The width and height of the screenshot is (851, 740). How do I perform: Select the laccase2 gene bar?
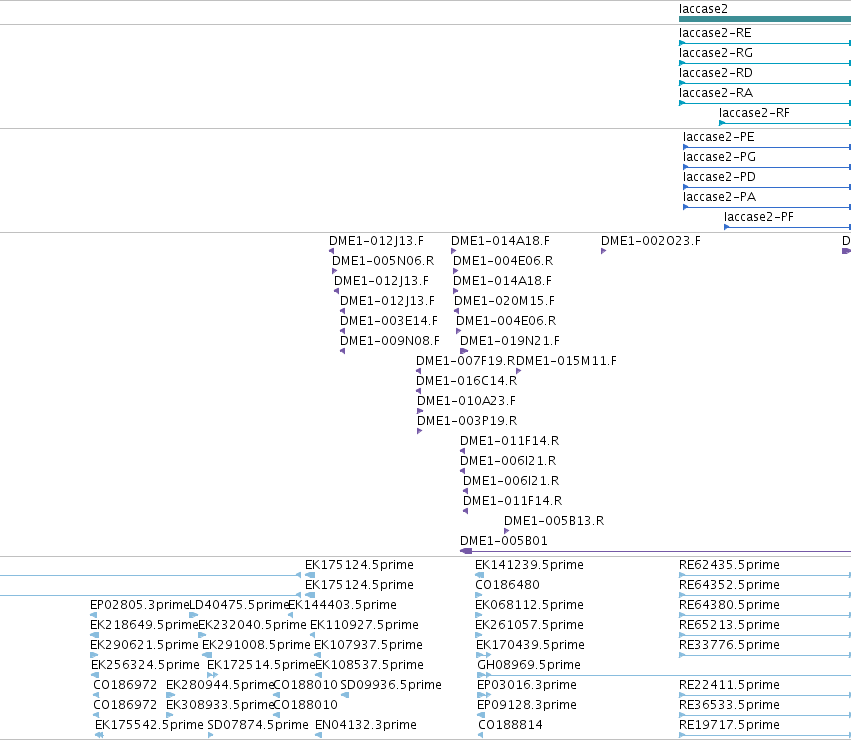(x=765, y=19)
